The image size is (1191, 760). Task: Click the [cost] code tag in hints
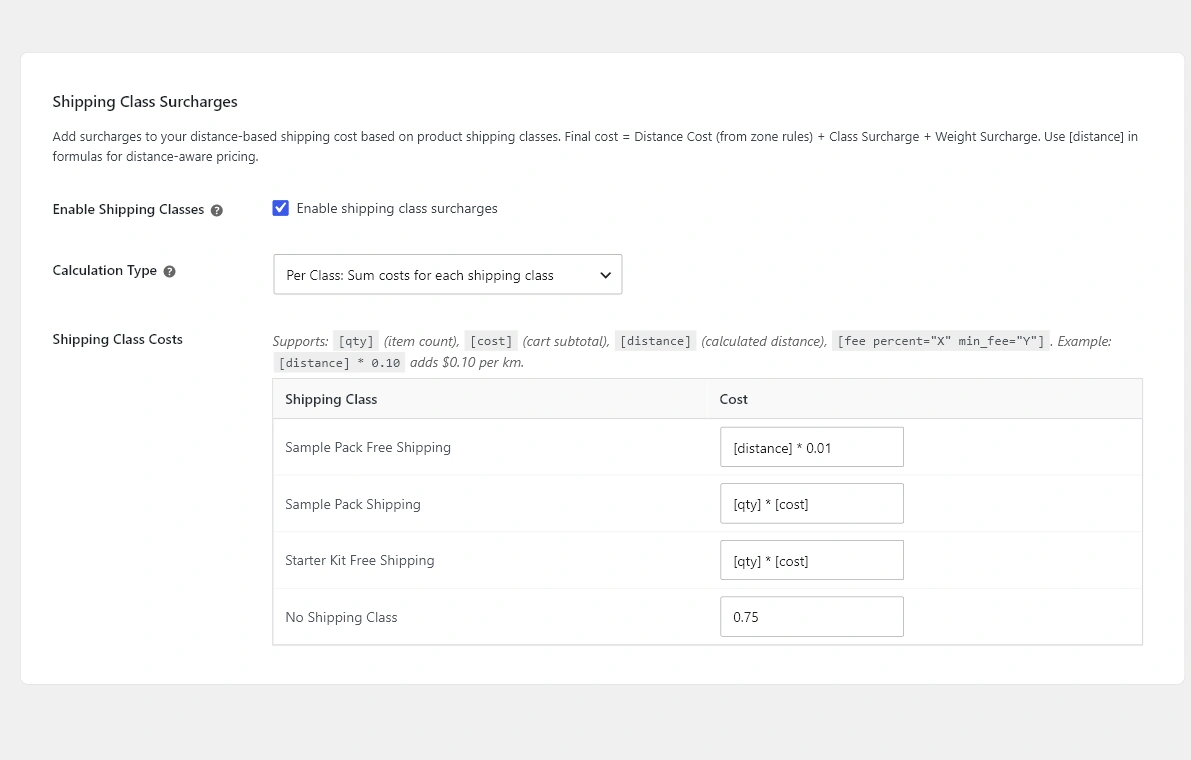click(491, 341)
